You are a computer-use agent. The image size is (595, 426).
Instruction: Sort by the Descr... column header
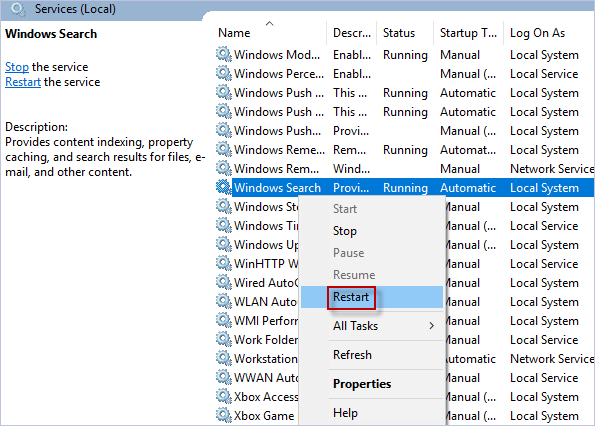[352, 33]
